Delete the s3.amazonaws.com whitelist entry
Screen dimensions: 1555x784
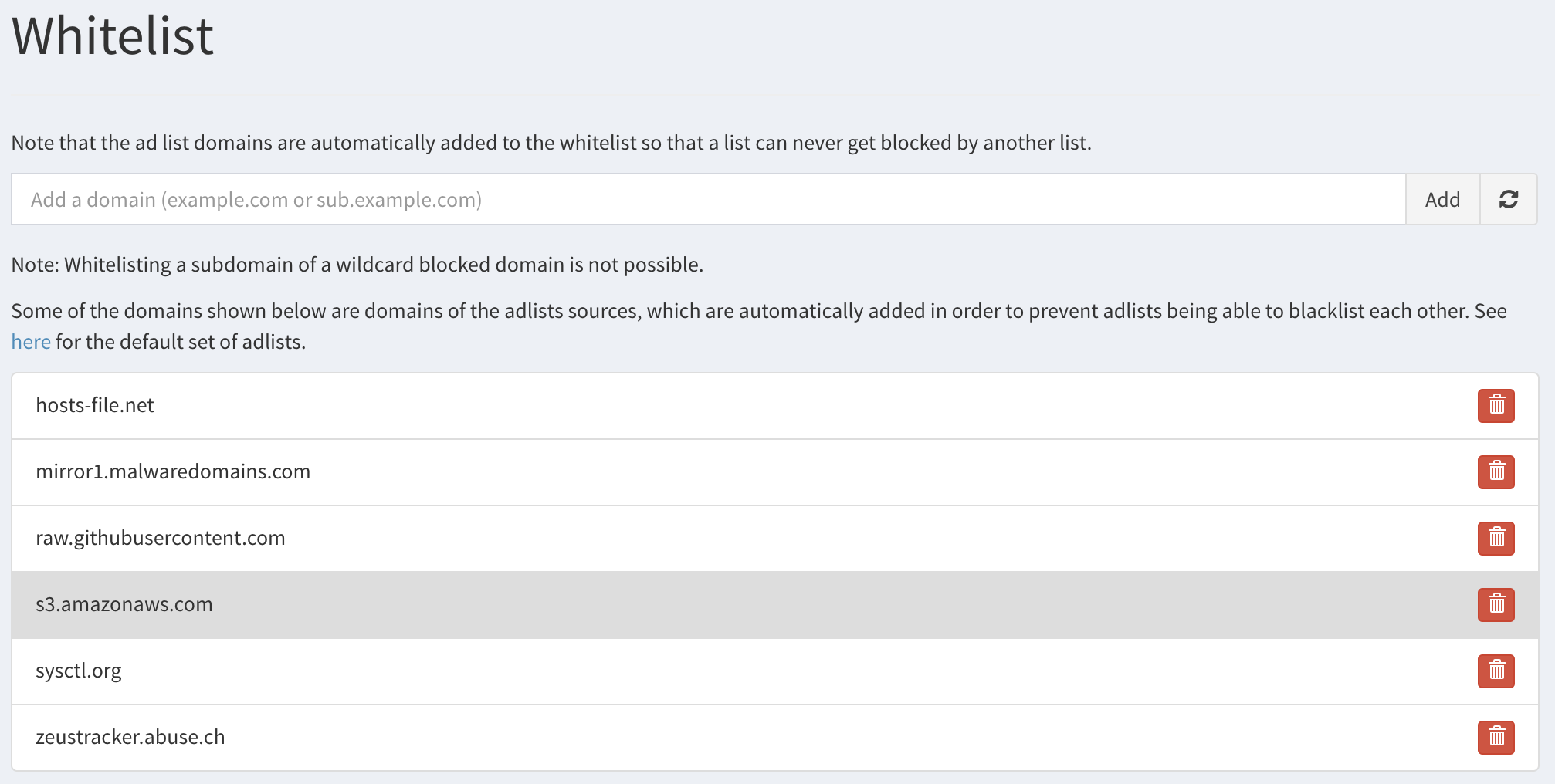pos(1496,605)
